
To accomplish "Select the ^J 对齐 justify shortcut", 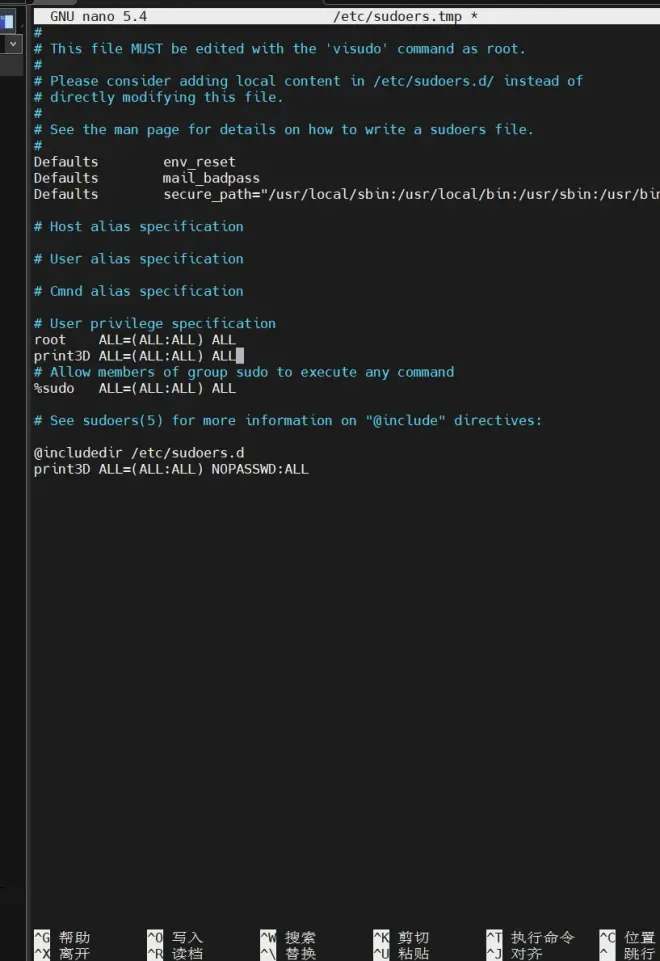I will click(515, 953).
